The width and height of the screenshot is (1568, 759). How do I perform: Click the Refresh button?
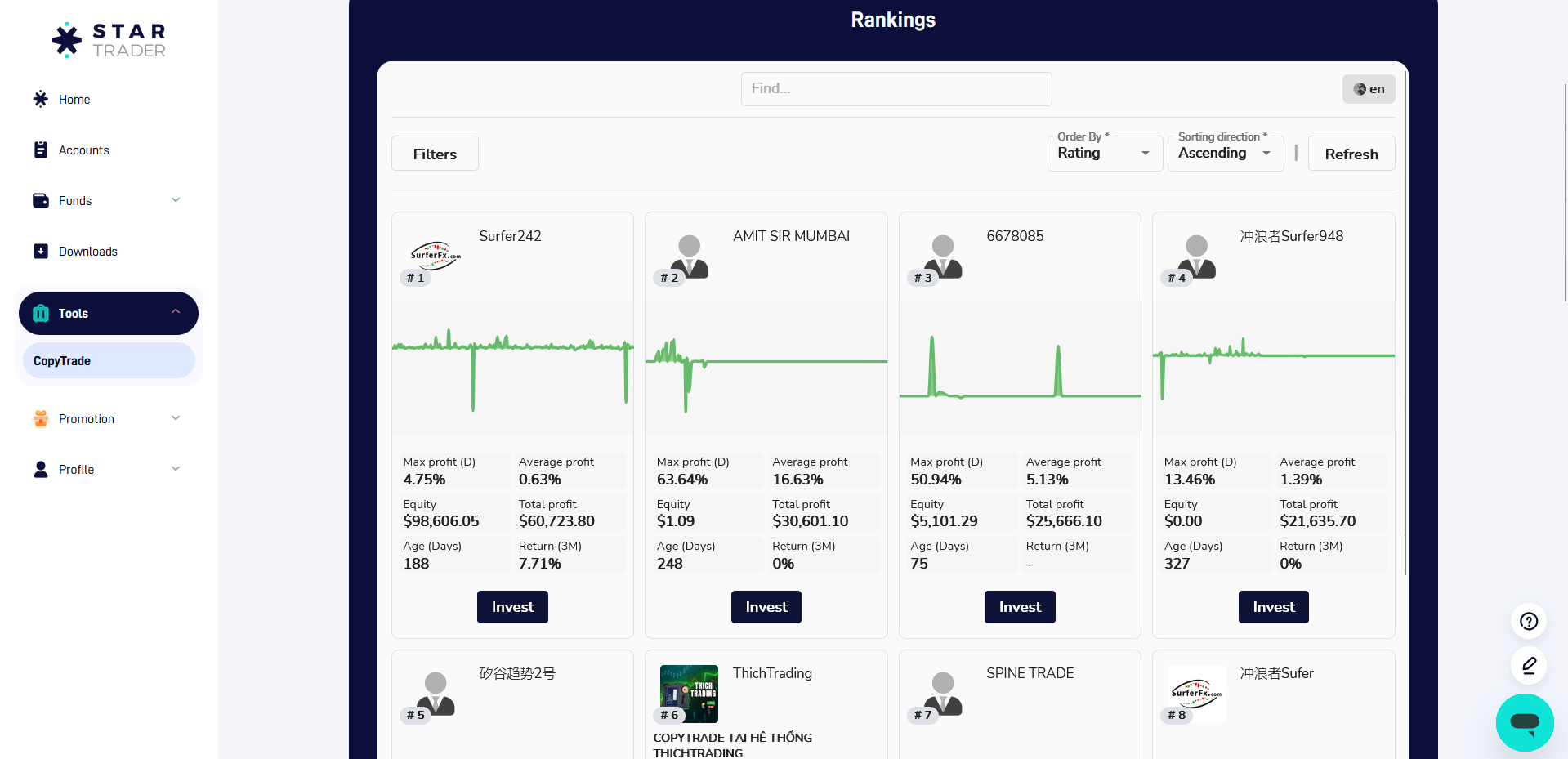[x=1351, y=154]
